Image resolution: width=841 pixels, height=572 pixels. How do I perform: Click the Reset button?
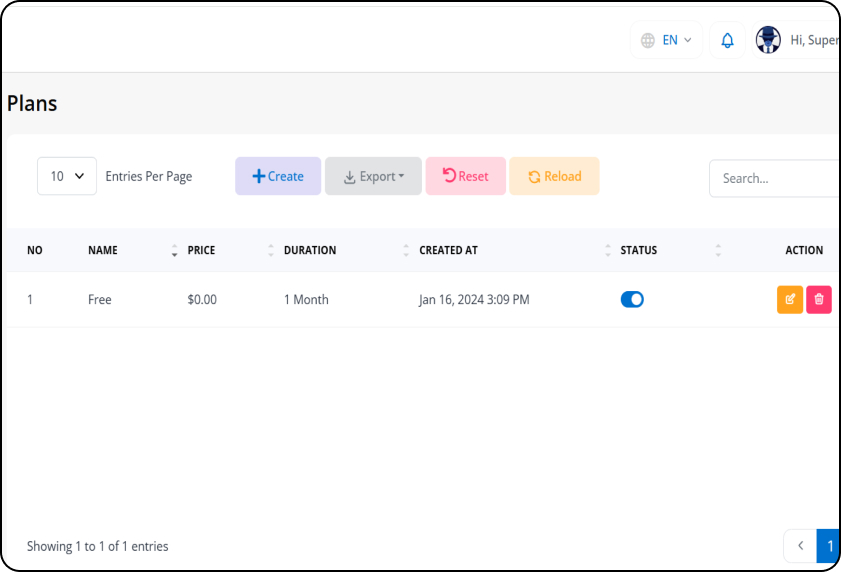466,176
